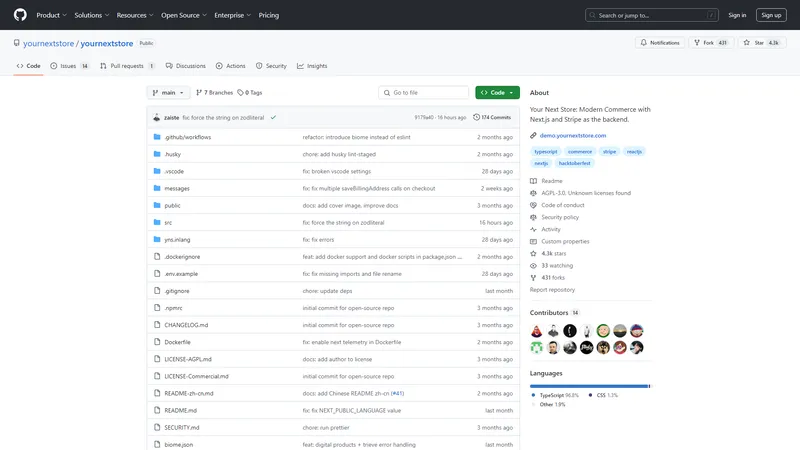
Task: Click the Sign in link
Action: [x=737, y=15]
